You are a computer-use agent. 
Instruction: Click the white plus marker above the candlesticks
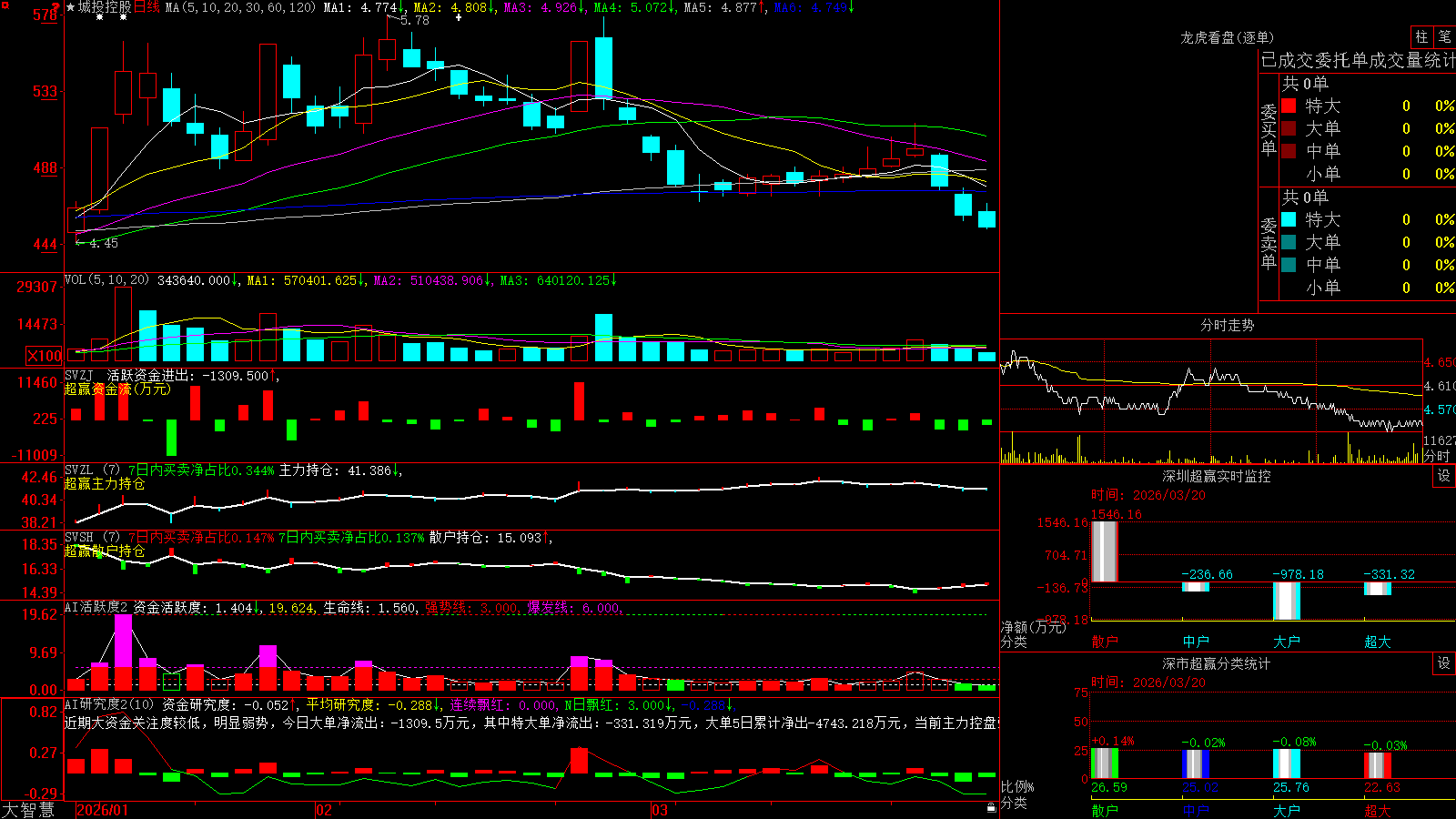pyautogui.click(x=458, y=17)
